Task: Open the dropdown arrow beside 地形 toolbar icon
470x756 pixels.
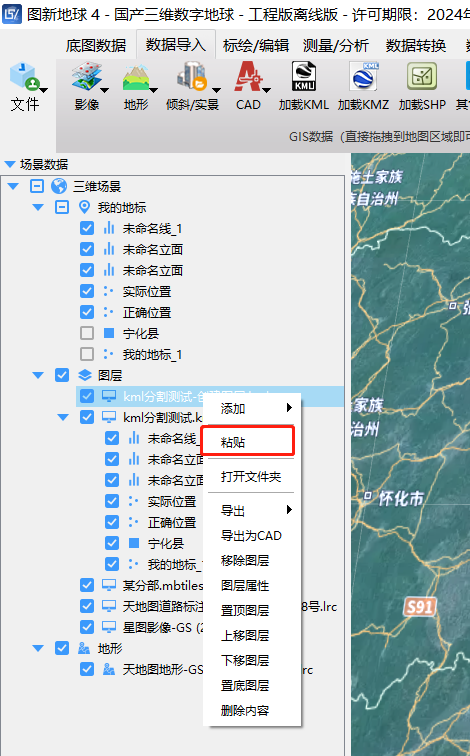Action: pos(154,90)
